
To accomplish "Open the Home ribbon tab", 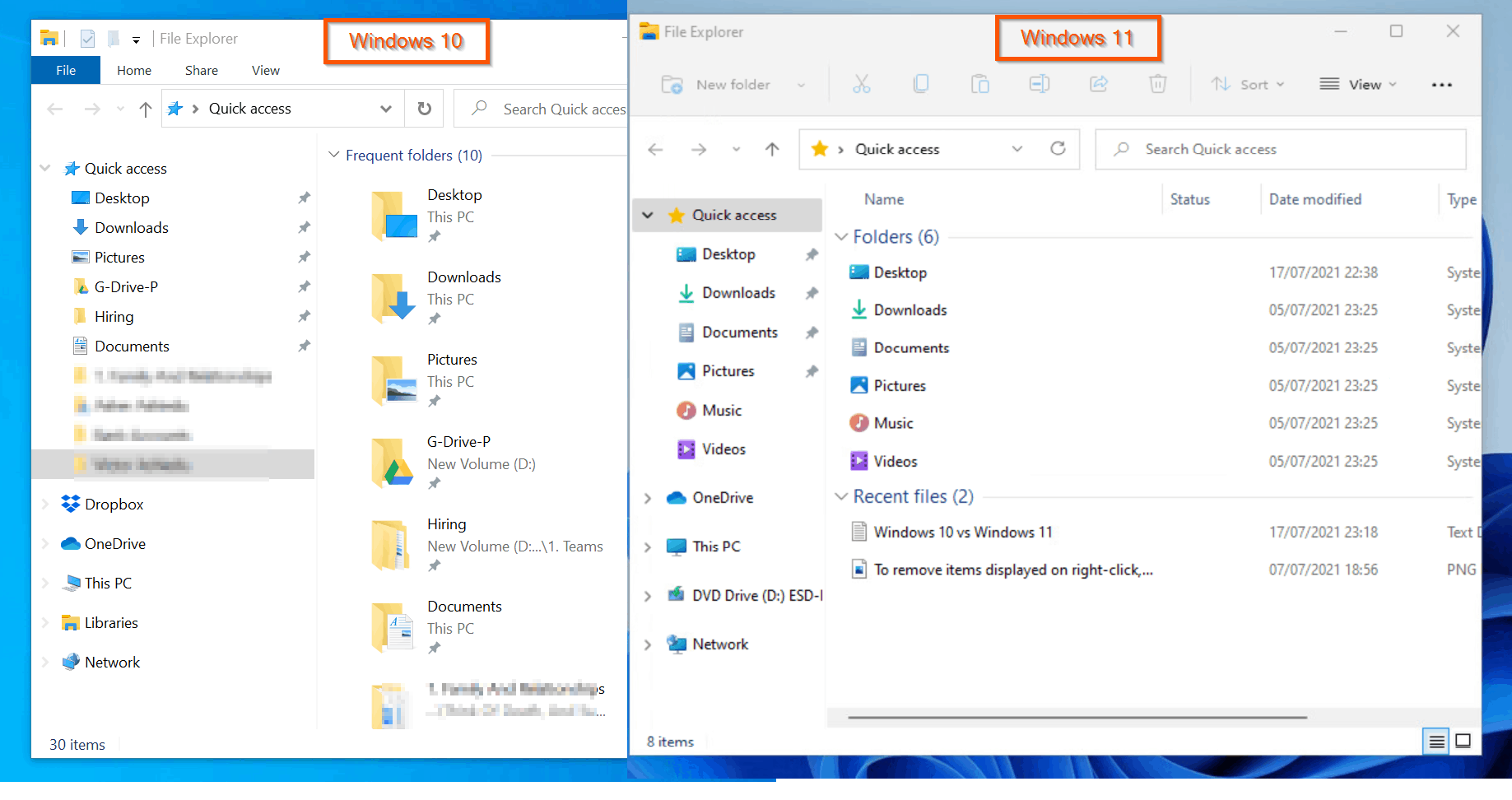I will click(134, 70).
